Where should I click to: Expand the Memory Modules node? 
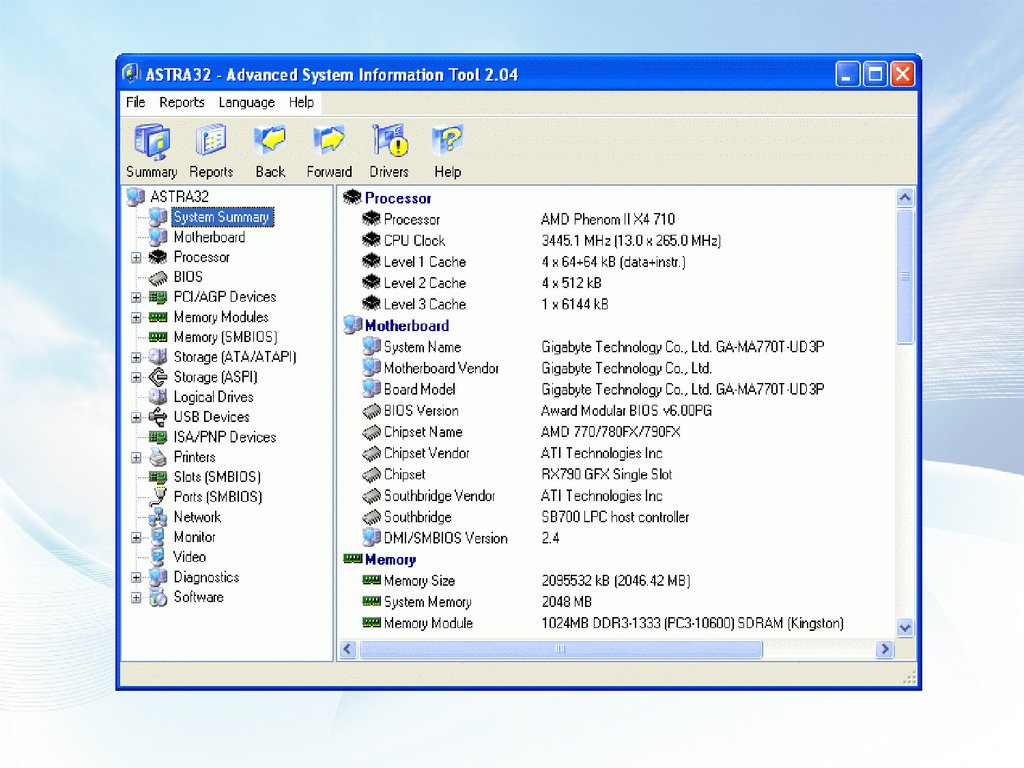pos(136,318)
